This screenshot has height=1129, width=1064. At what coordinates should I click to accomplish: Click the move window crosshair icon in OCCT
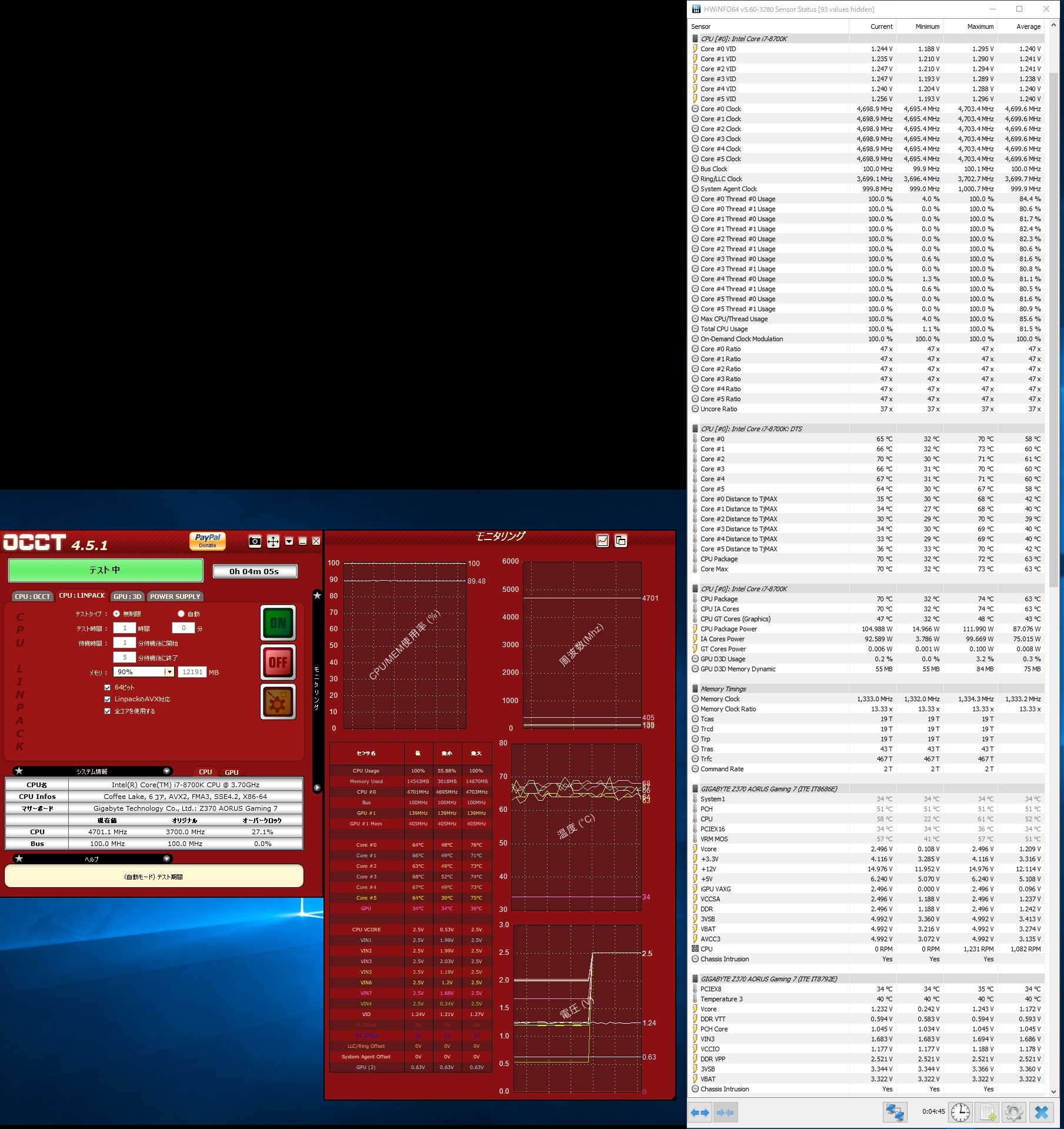pos(273,541)
